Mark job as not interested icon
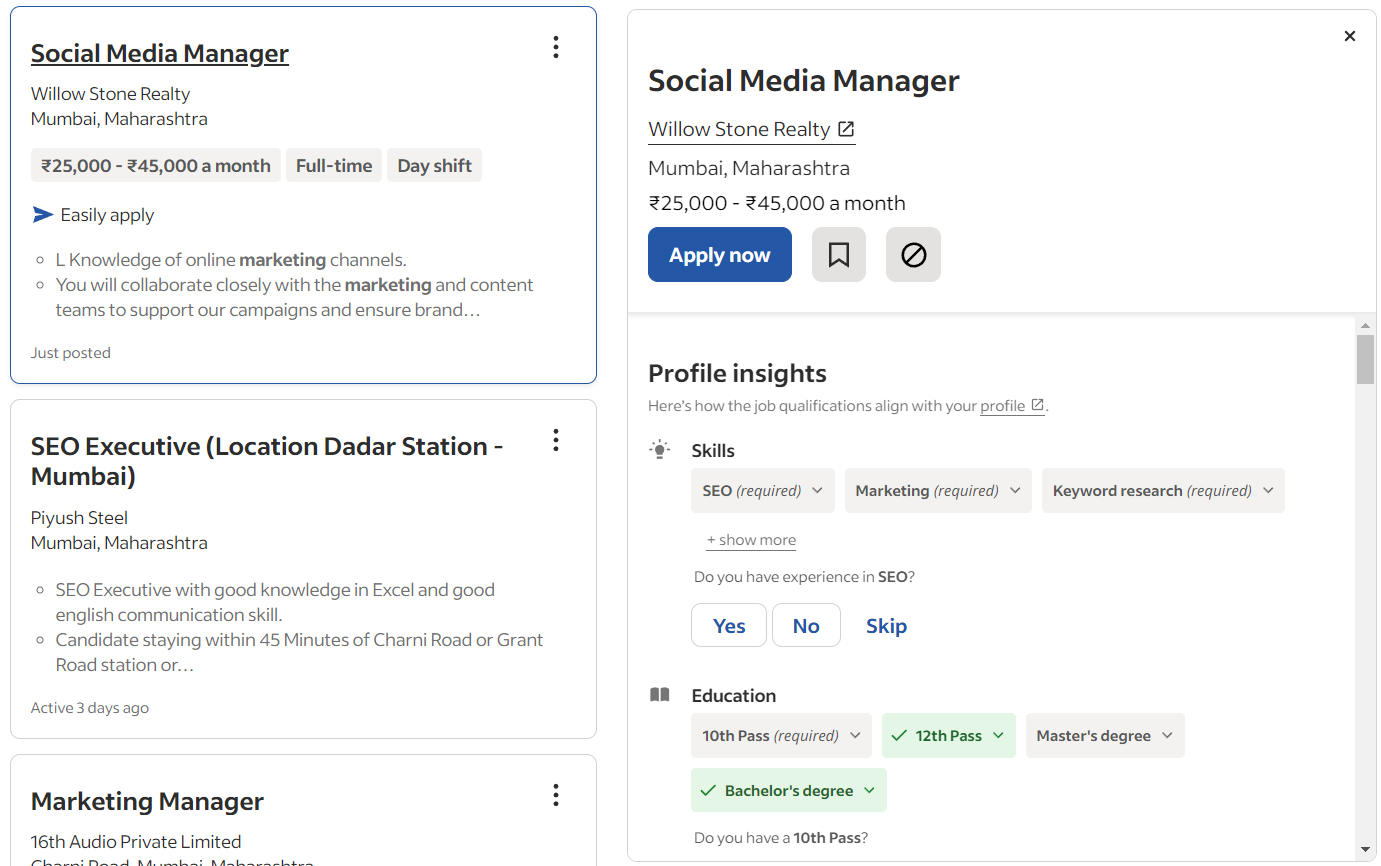Screen dimensions: 1381x866 (x=913, y=255)
